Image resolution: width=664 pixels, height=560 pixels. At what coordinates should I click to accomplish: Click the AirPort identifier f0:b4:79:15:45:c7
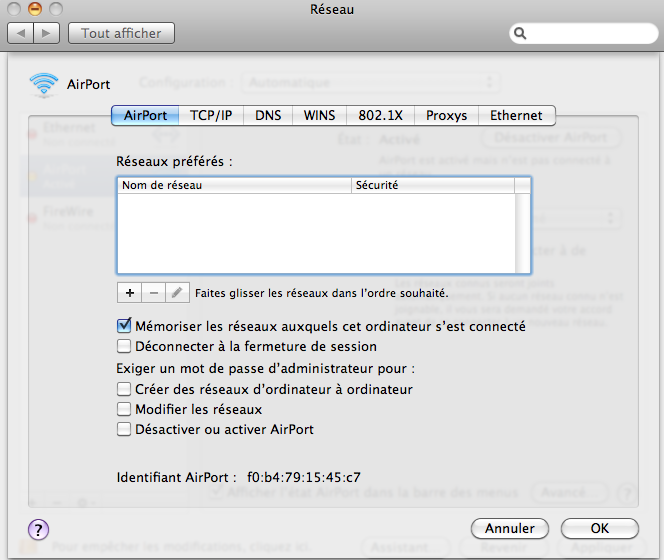304,477
